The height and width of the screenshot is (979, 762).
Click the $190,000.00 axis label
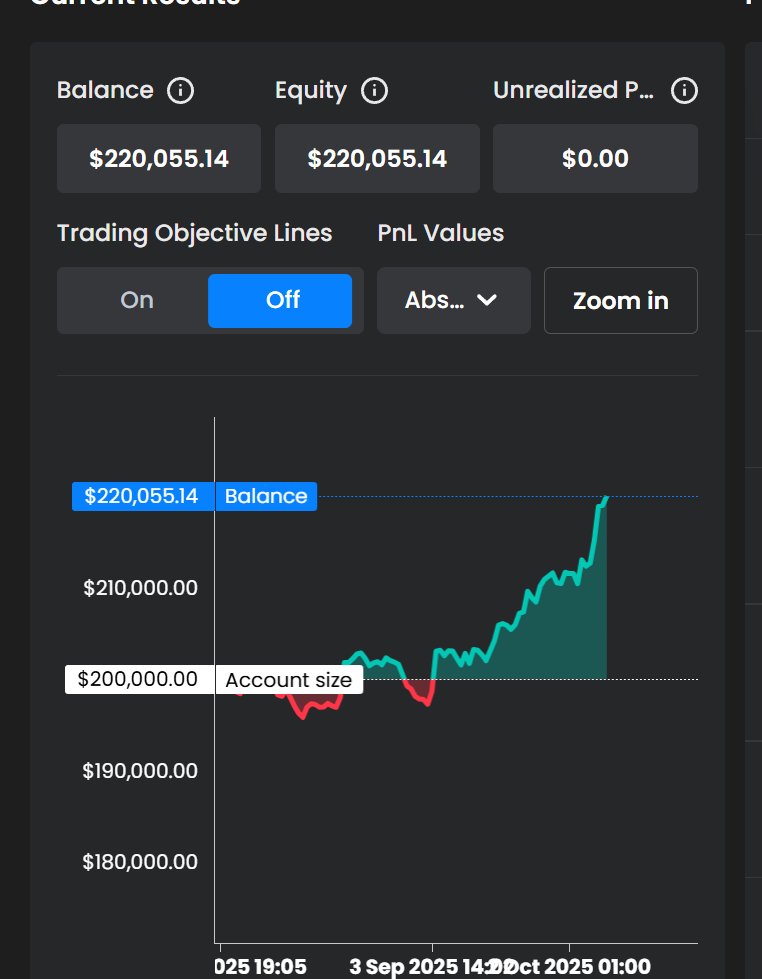tap(141, 770)
